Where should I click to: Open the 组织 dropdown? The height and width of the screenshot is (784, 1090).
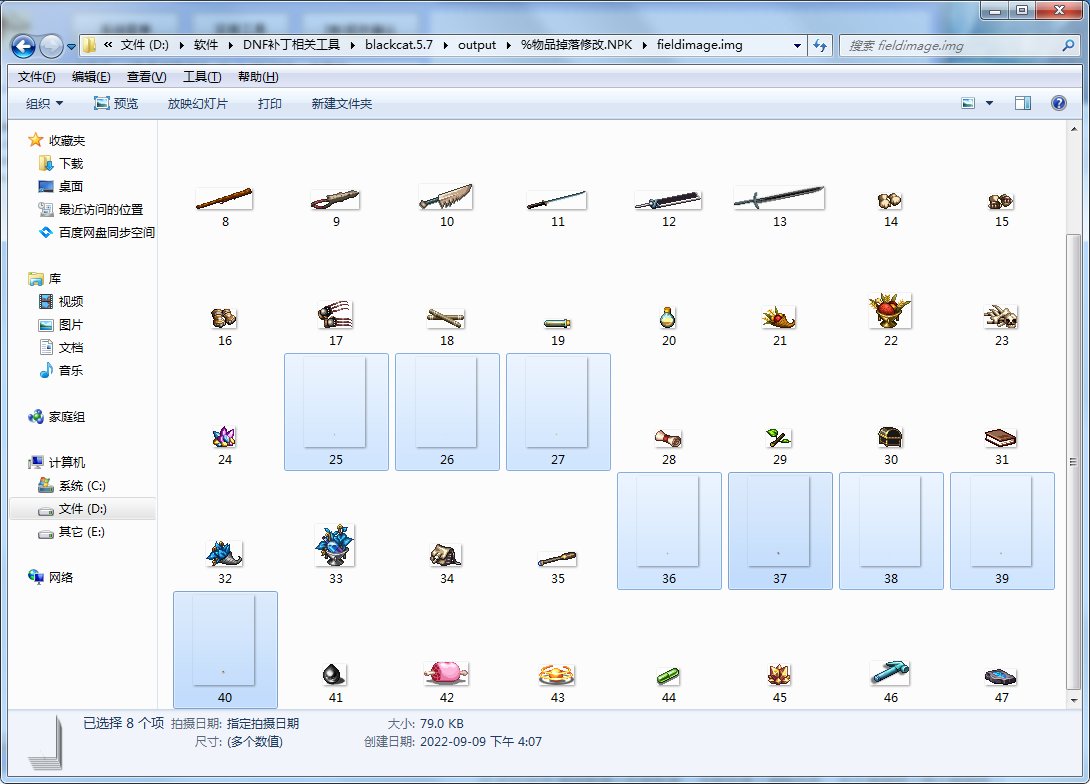[x=44, y=104]
